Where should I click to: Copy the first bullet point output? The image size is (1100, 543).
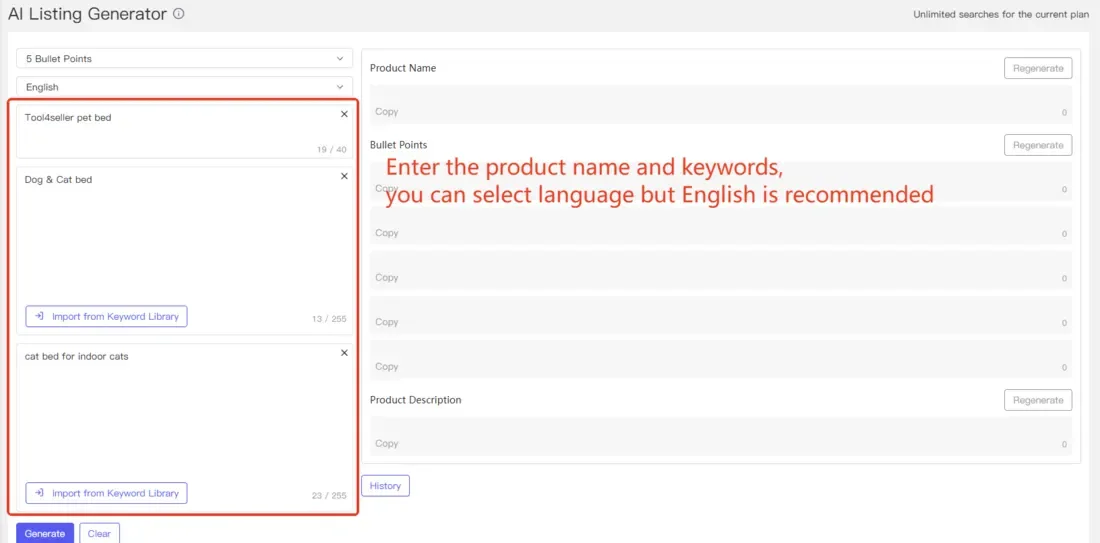click(387, 188)
